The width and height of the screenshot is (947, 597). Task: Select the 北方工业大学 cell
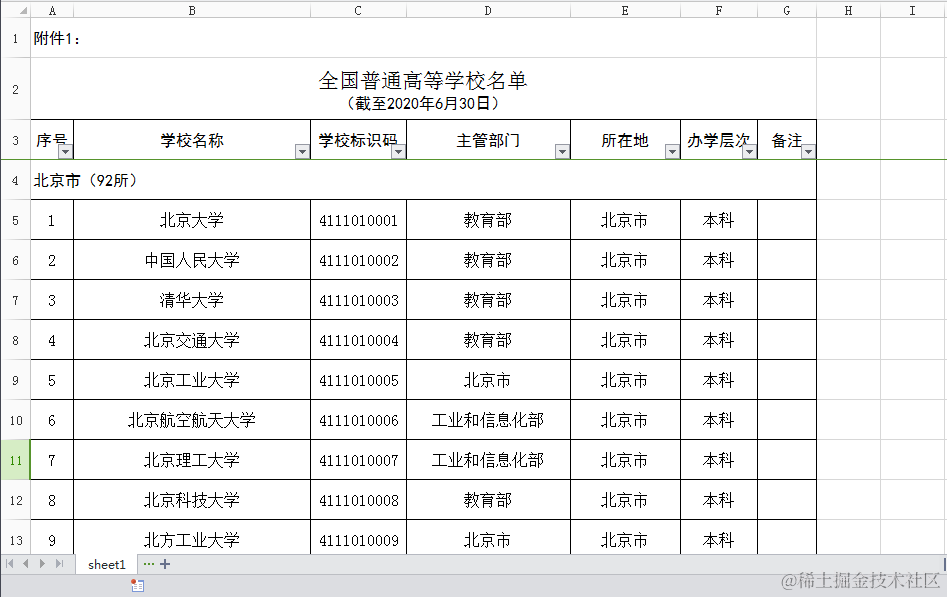192,538
